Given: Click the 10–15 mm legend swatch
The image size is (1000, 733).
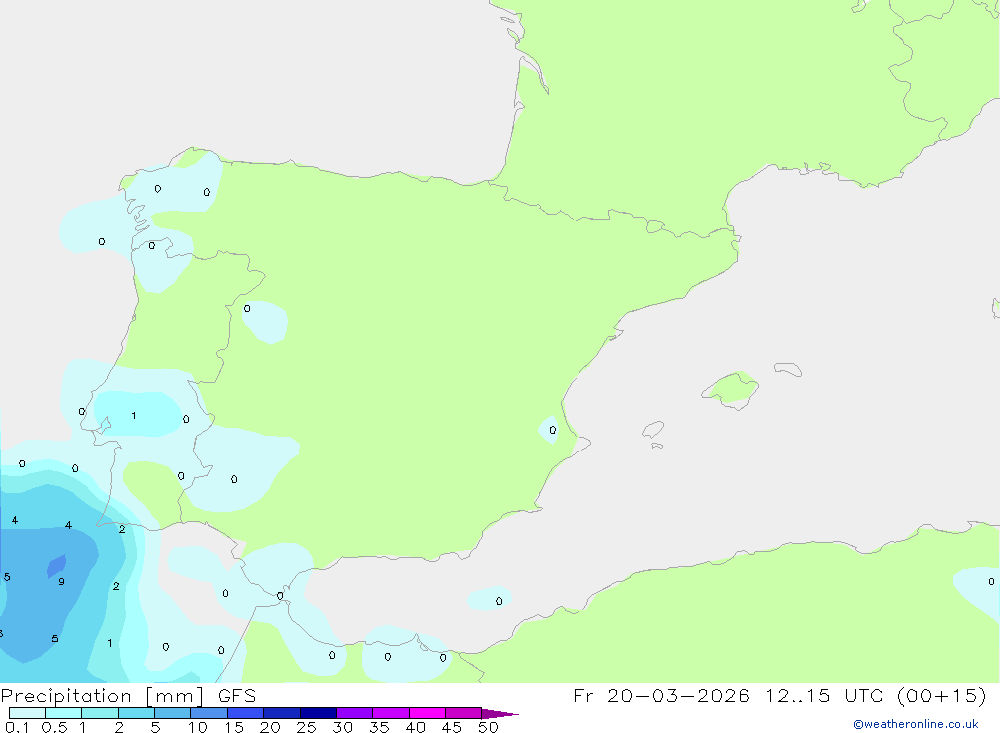Looking at the screenshot, I should 209,713.
